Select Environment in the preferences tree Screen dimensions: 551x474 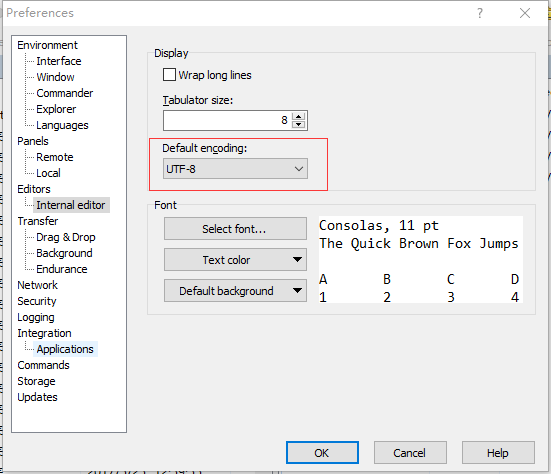(47, 45)
